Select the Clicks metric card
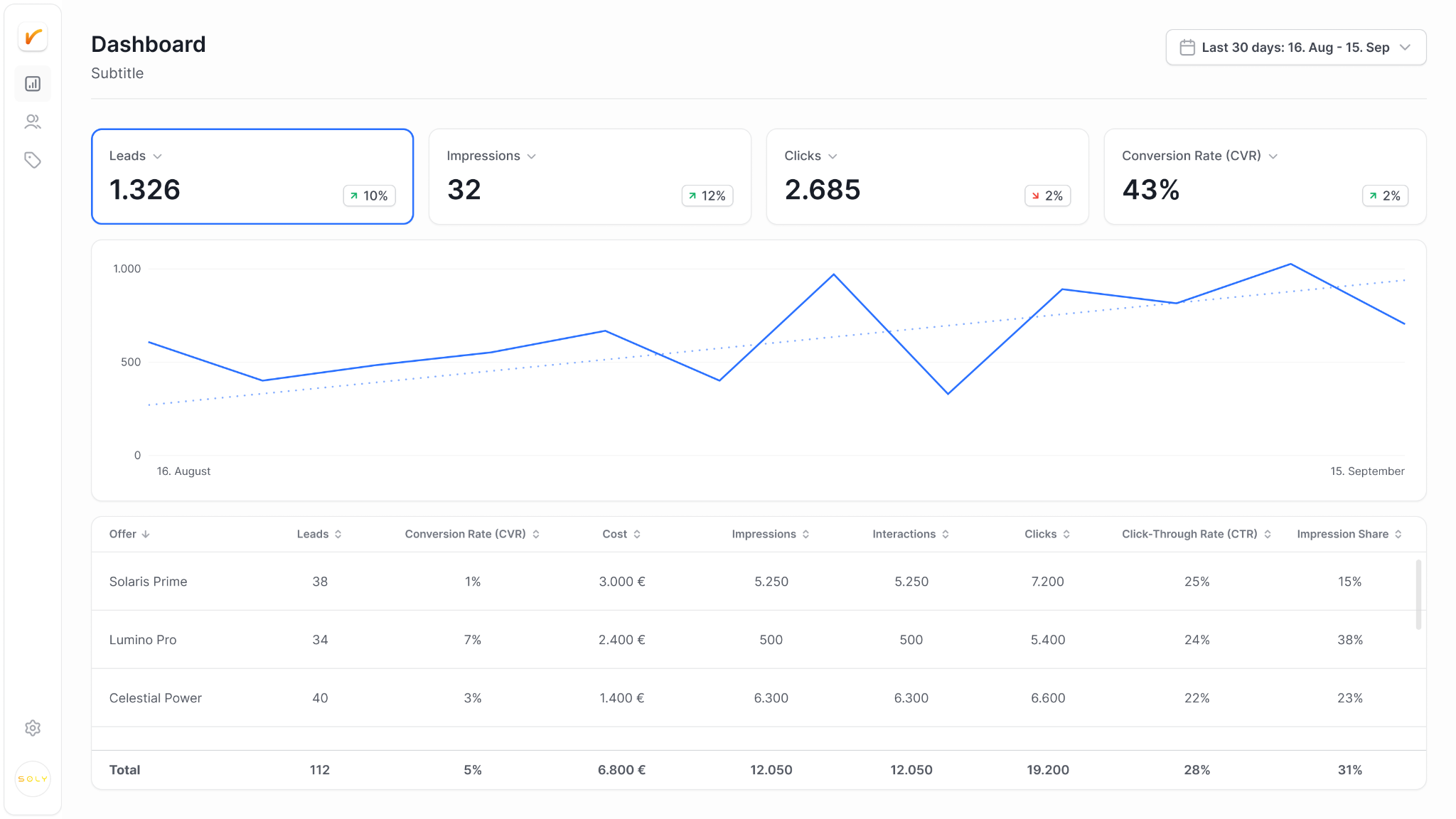This screenshot has height=819, width=1456. tap(928, 176)
